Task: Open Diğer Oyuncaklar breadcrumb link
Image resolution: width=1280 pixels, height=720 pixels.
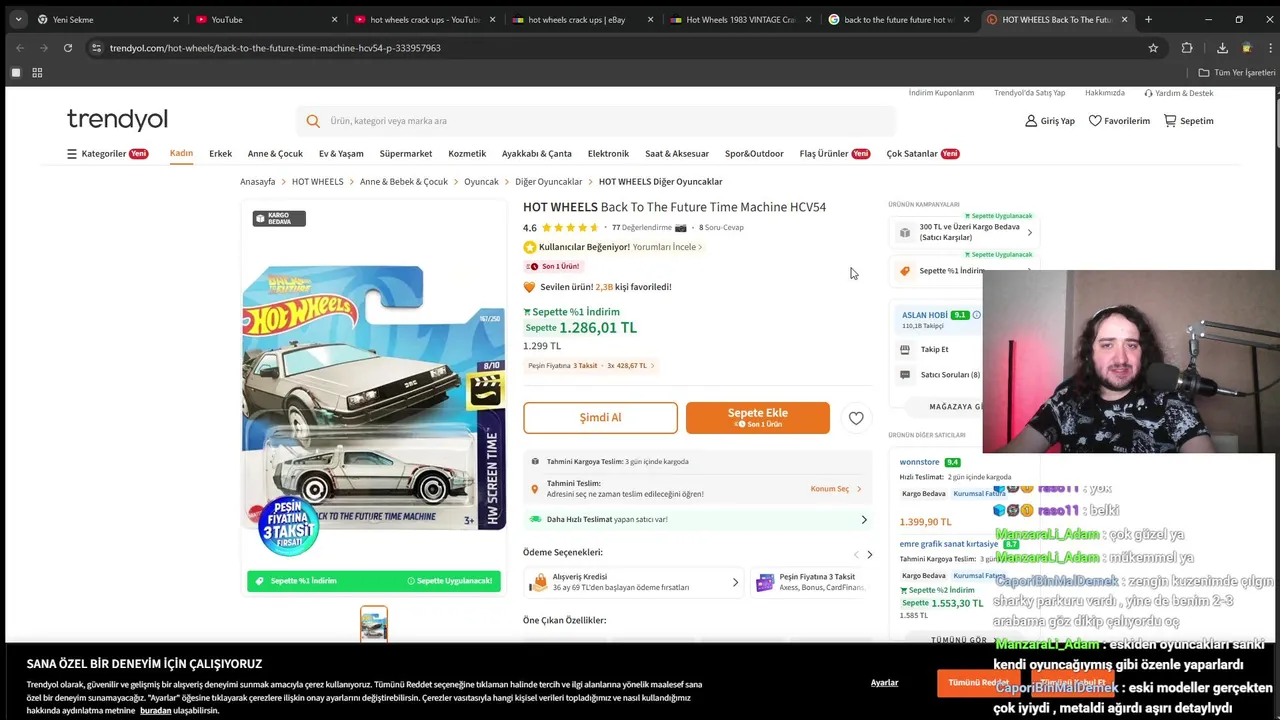Action: 548,182
